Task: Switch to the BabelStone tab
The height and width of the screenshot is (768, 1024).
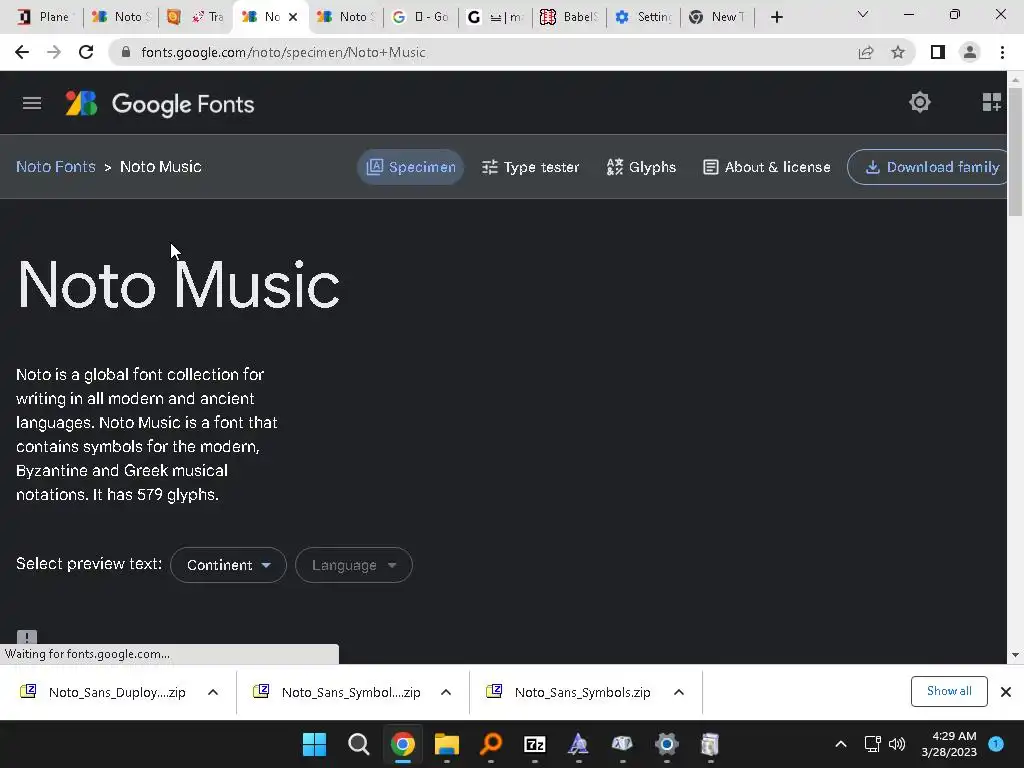Action: 569,17
